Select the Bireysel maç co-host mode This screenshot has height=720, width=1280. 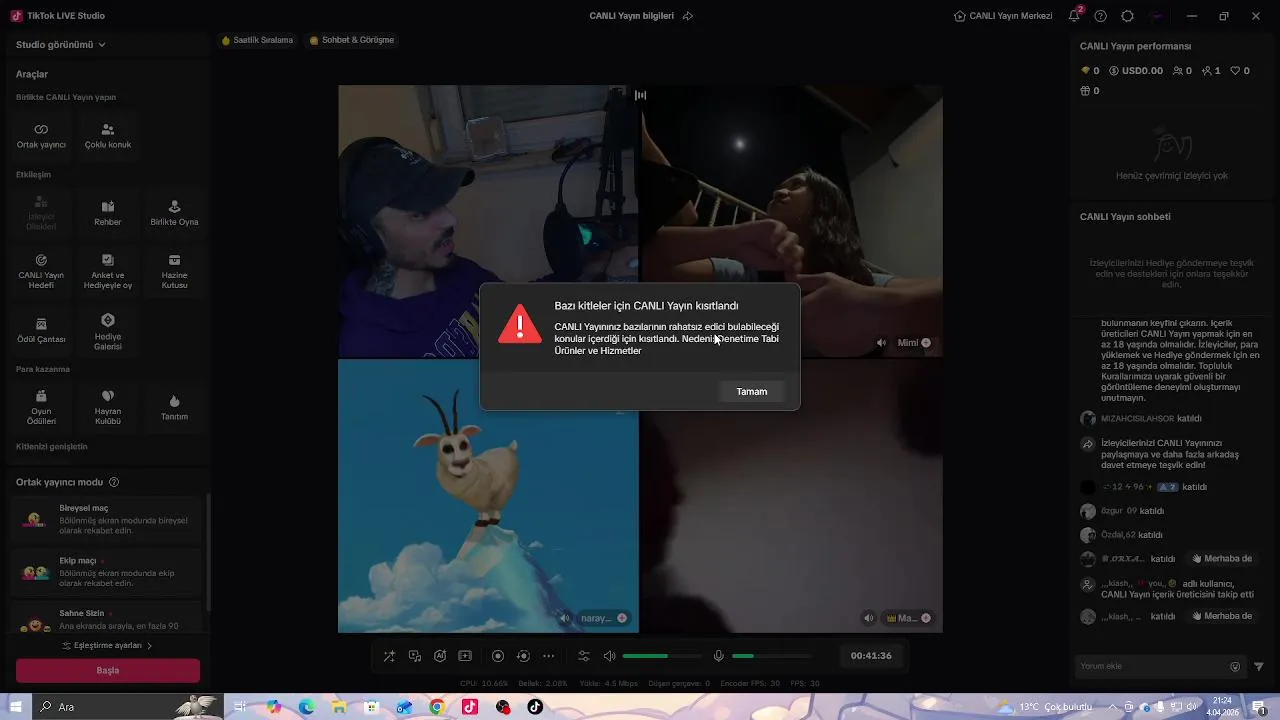point(108,519)
